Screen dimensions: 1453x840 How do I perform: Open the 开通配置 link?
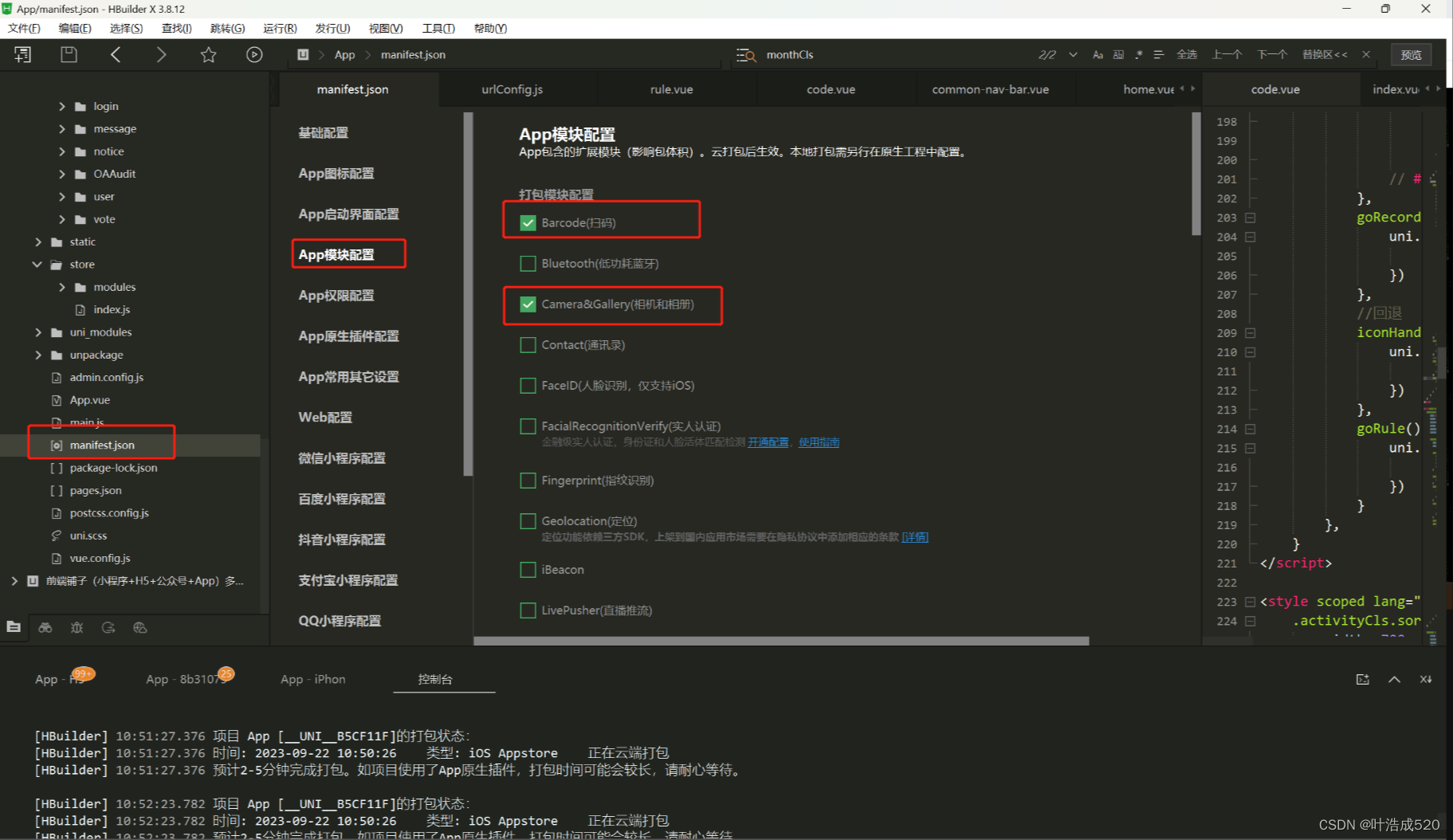pyautogui.click(x=768, y=442)
